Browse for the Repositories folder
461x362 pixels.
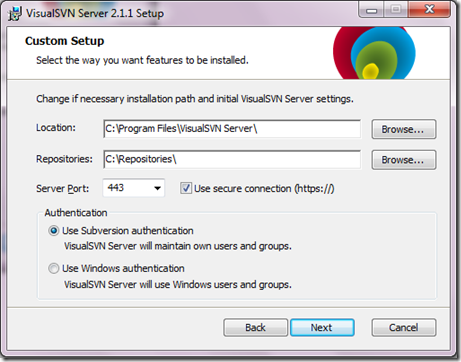[x=403, y=160]
